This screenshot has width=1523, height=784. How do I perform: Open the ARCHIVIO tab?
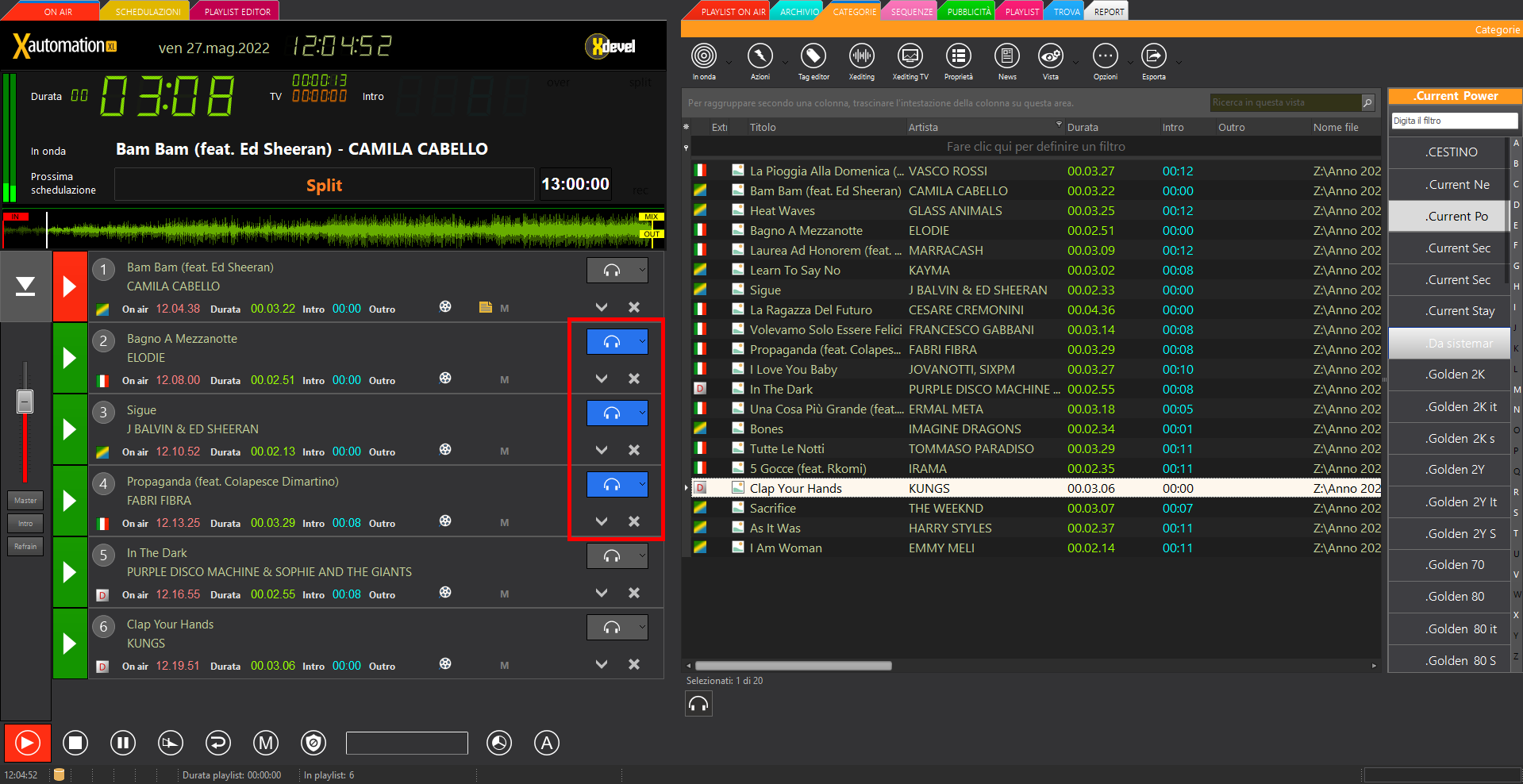coord(799,12)
